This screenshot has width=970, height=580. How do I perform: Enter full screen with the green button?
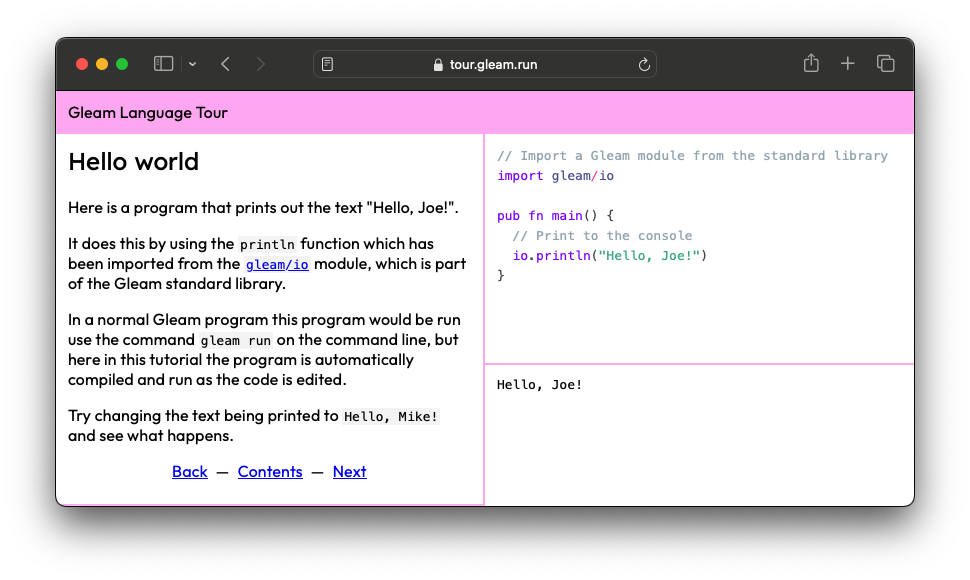(x=122, y=64)
